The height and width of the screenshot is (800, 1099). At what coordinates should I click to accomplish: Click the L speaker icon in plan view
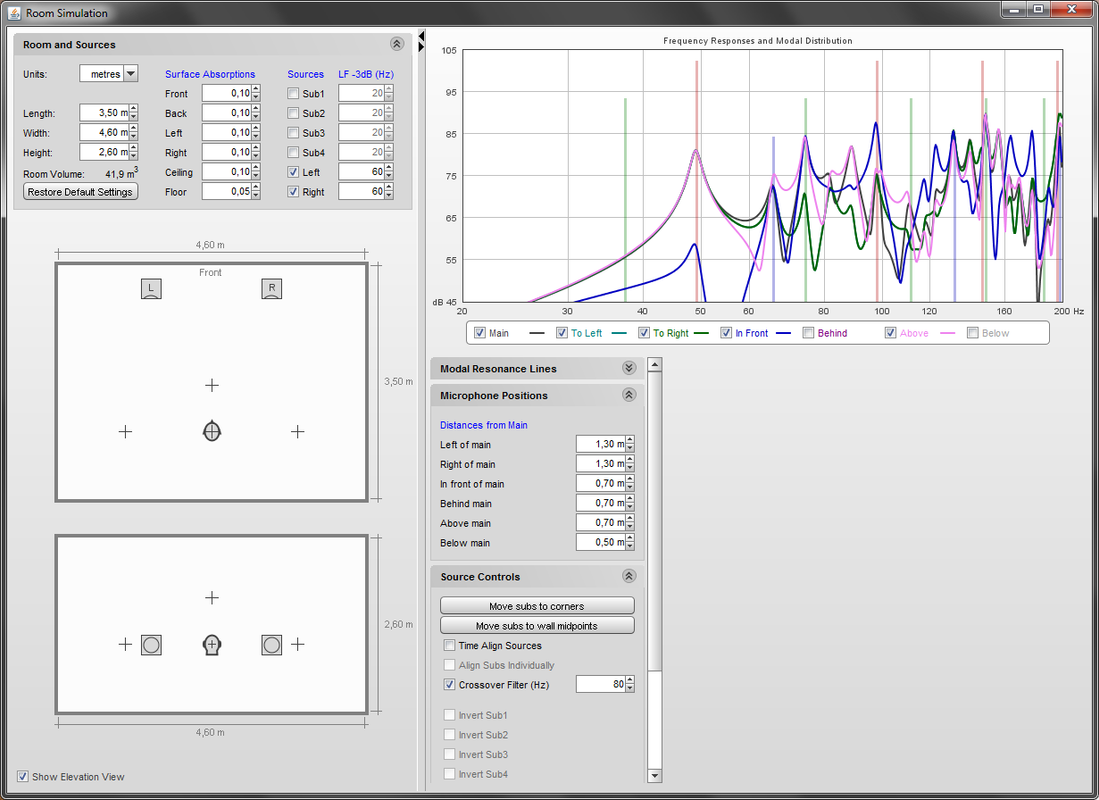[x=151, y=289]
